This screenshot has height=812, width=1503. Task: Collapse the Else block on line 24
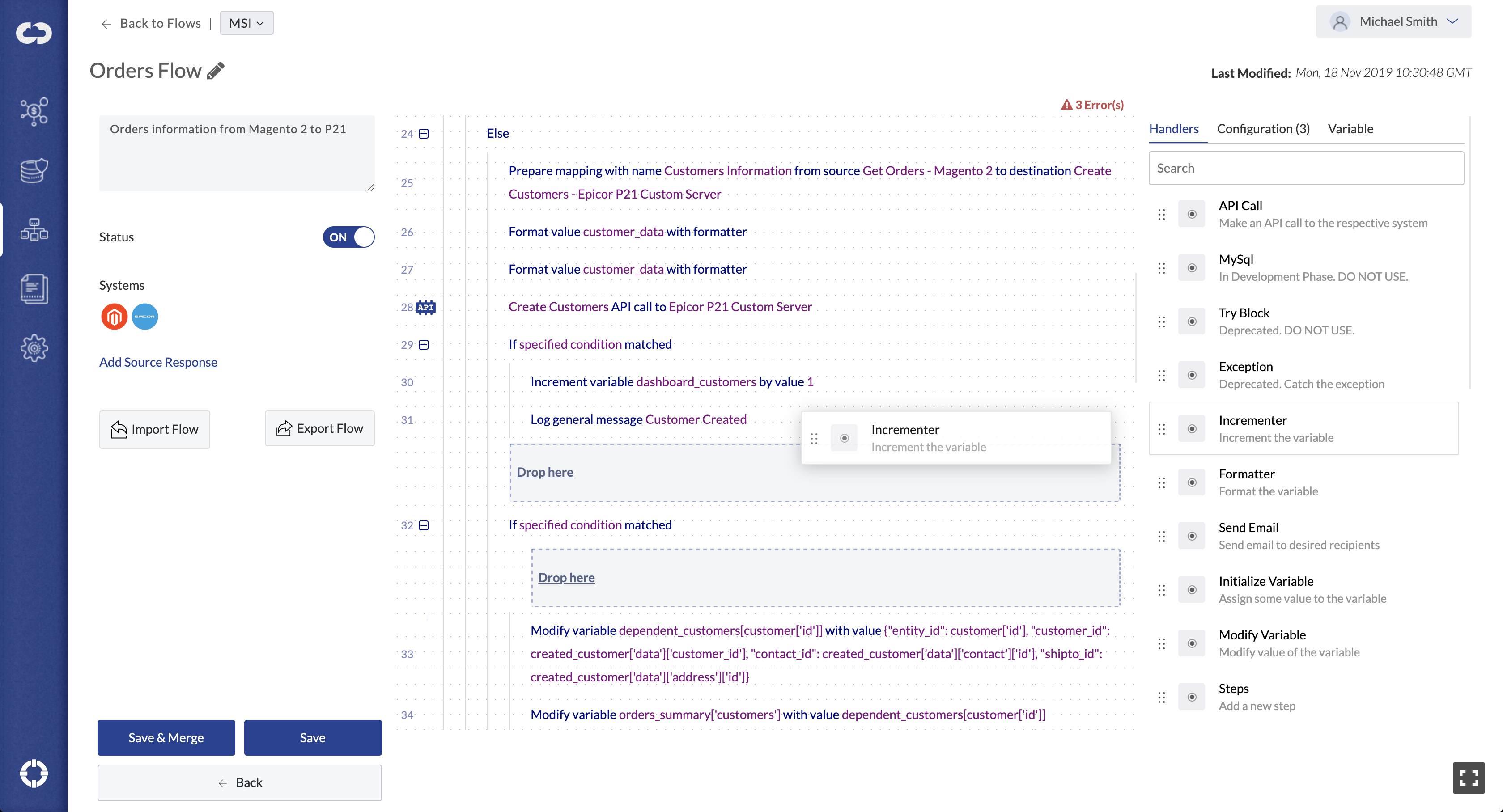point(424,134)
